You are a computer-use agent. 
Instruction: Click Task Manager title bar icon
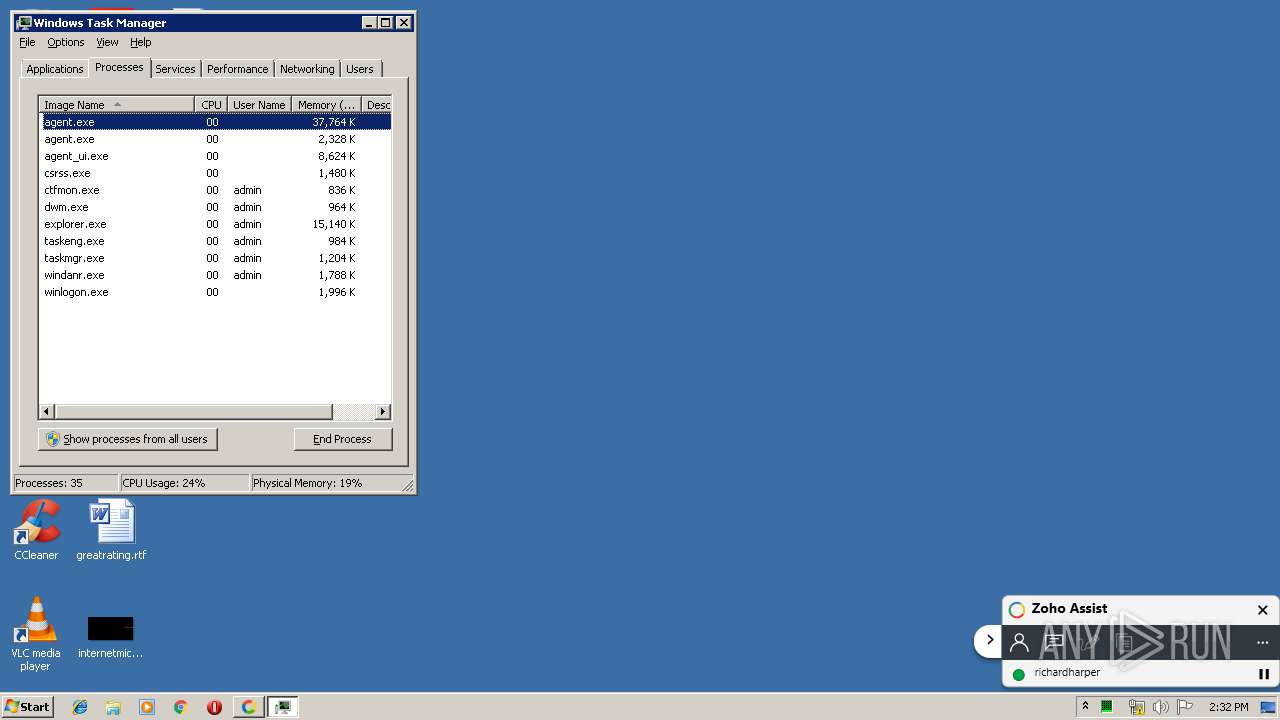click(24, 22)
